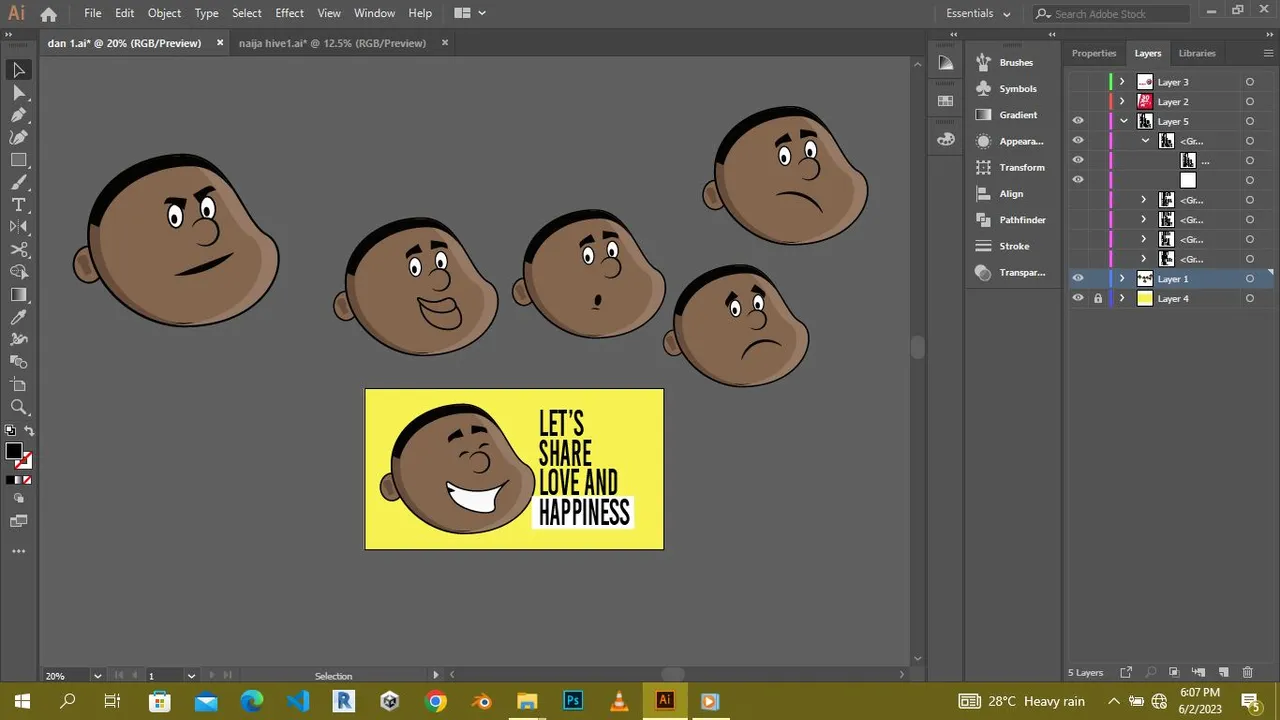Select the Artboard tool

pos(19,385)
